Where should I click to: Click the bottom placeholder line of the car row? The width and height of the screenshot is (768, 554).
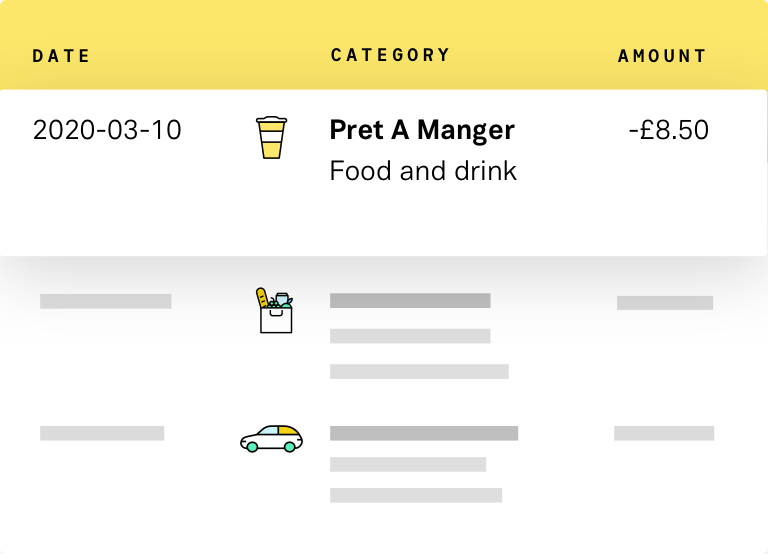tap(416, 495)
